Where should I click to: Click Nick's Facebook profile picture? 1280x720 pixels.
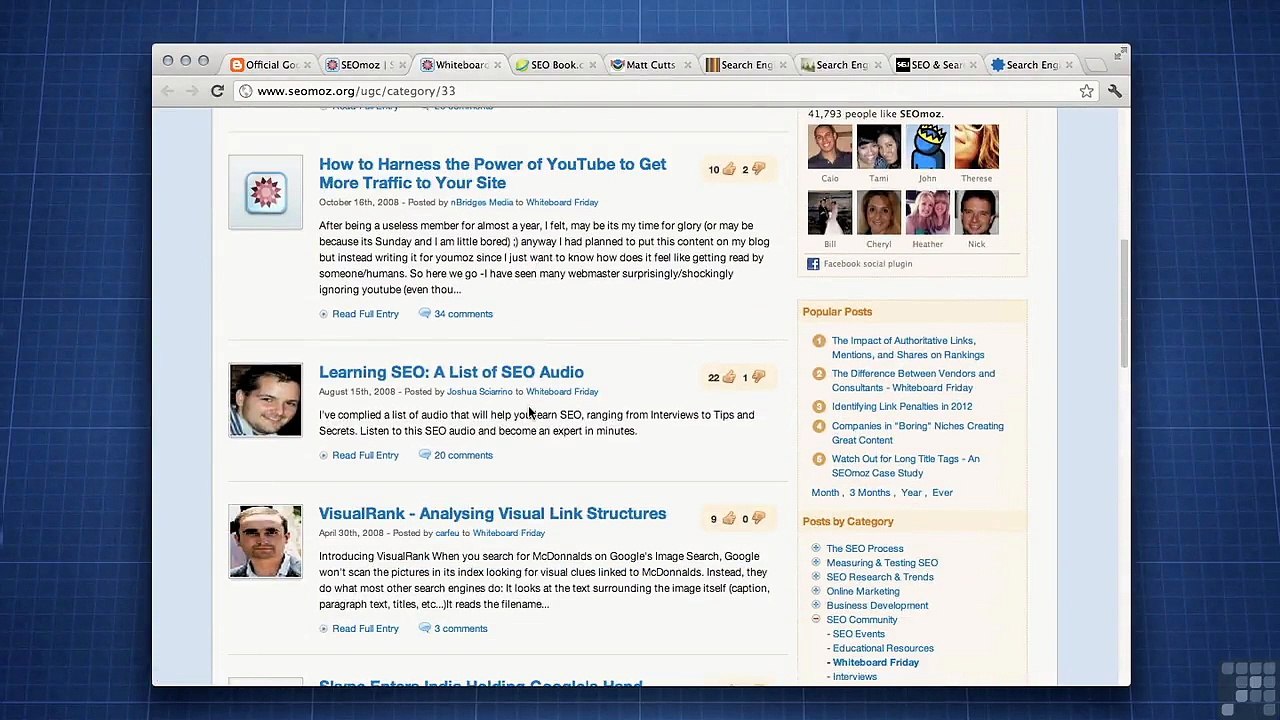pyautogui.click(x=976, y=212)
